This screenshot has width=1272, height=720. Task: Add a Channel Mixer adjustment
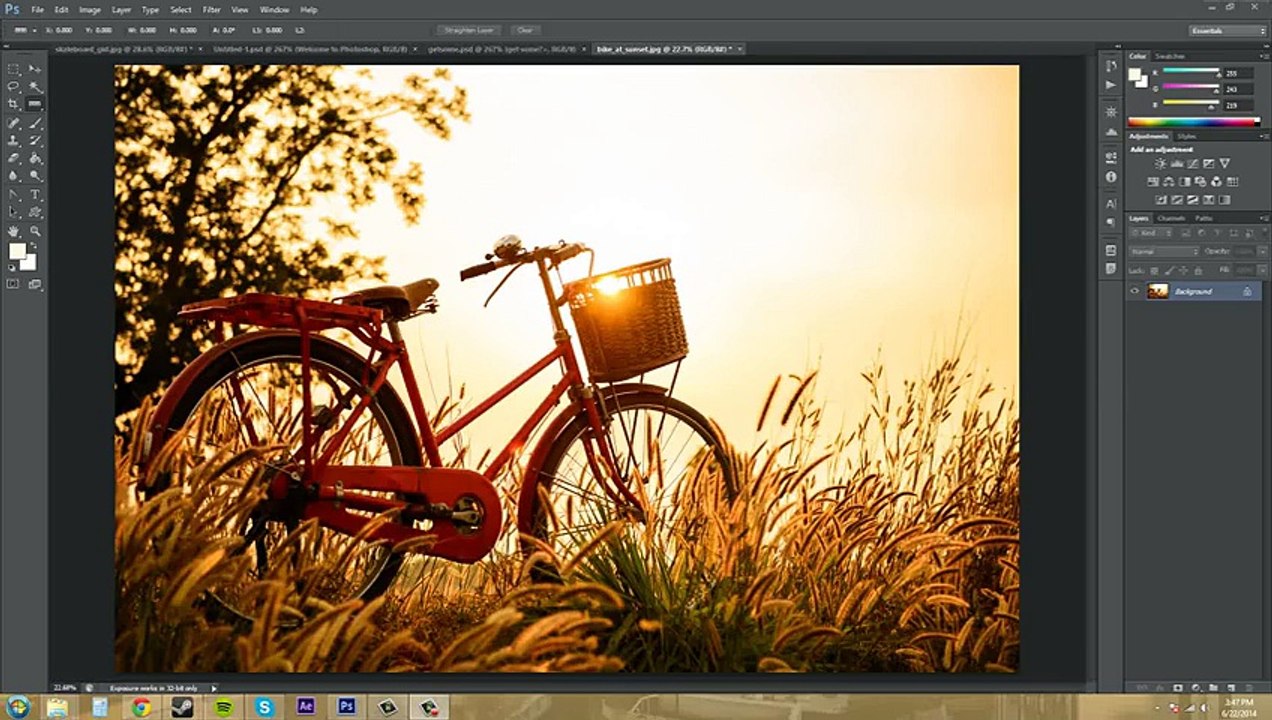tap(1216, 182)
